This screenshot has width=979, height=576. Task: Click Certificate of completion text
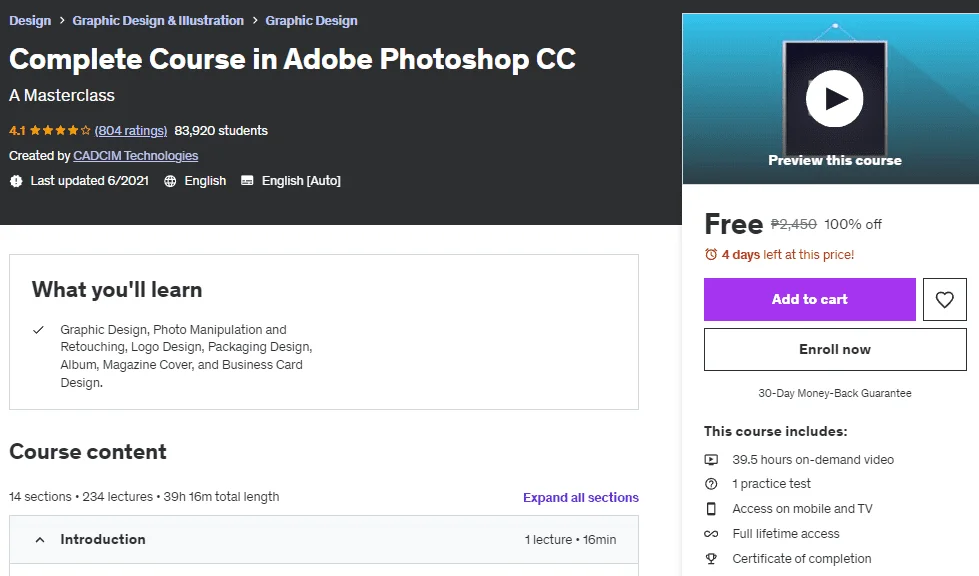802,559
